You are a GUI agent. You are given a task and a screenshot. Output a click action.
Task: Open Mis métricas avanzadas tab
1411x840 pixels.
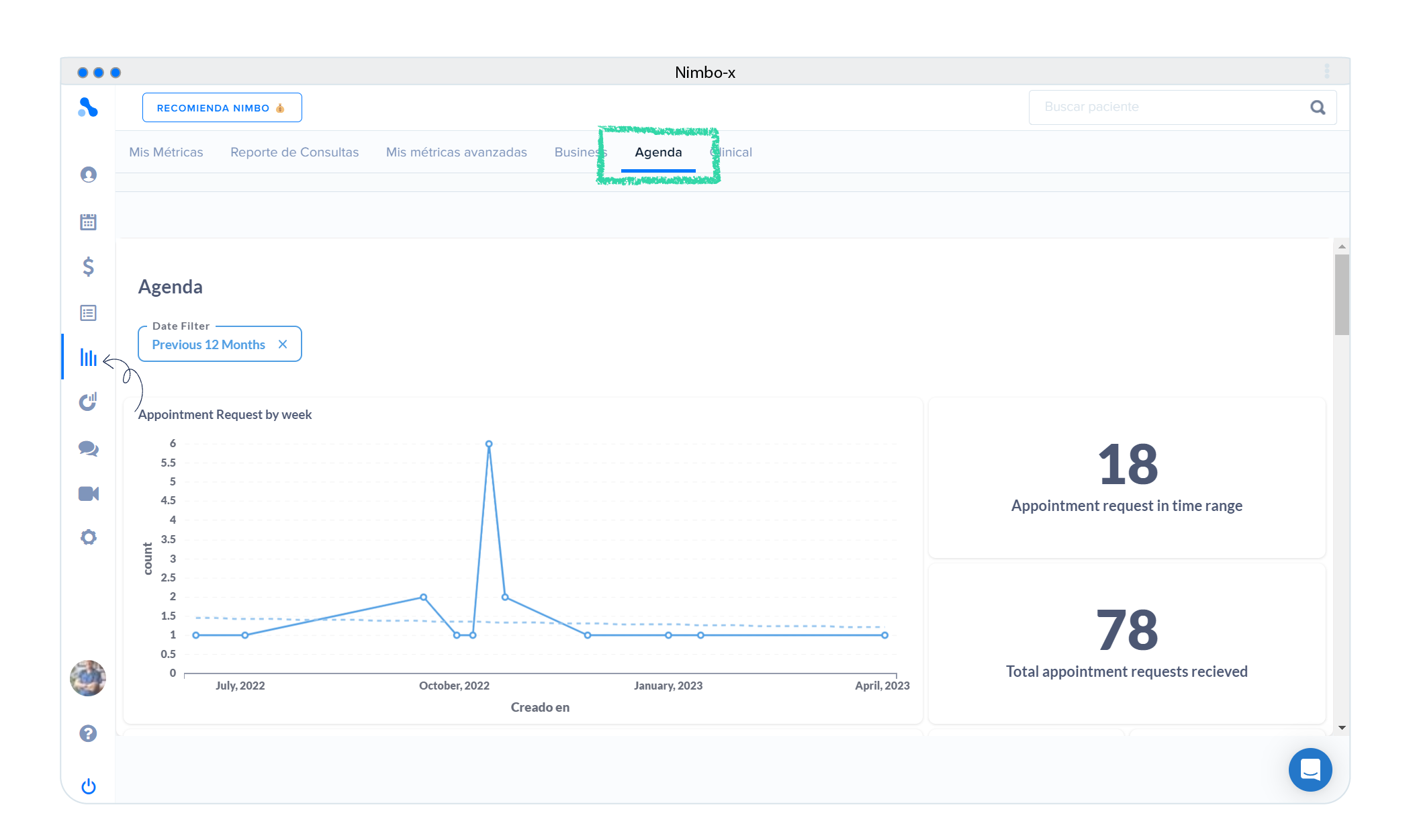coord(456,152)
